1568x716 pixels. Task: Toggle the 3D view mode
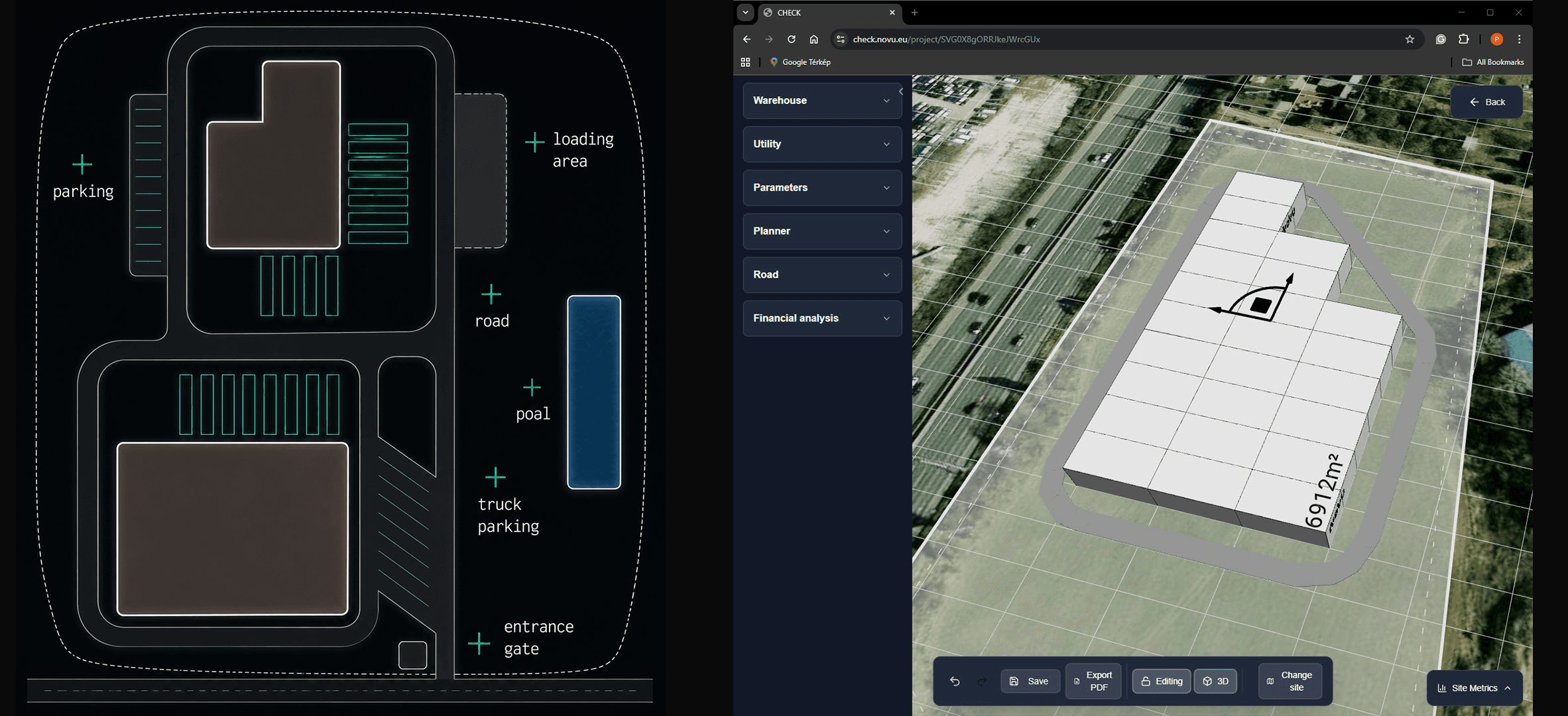tap(1215, 681)
